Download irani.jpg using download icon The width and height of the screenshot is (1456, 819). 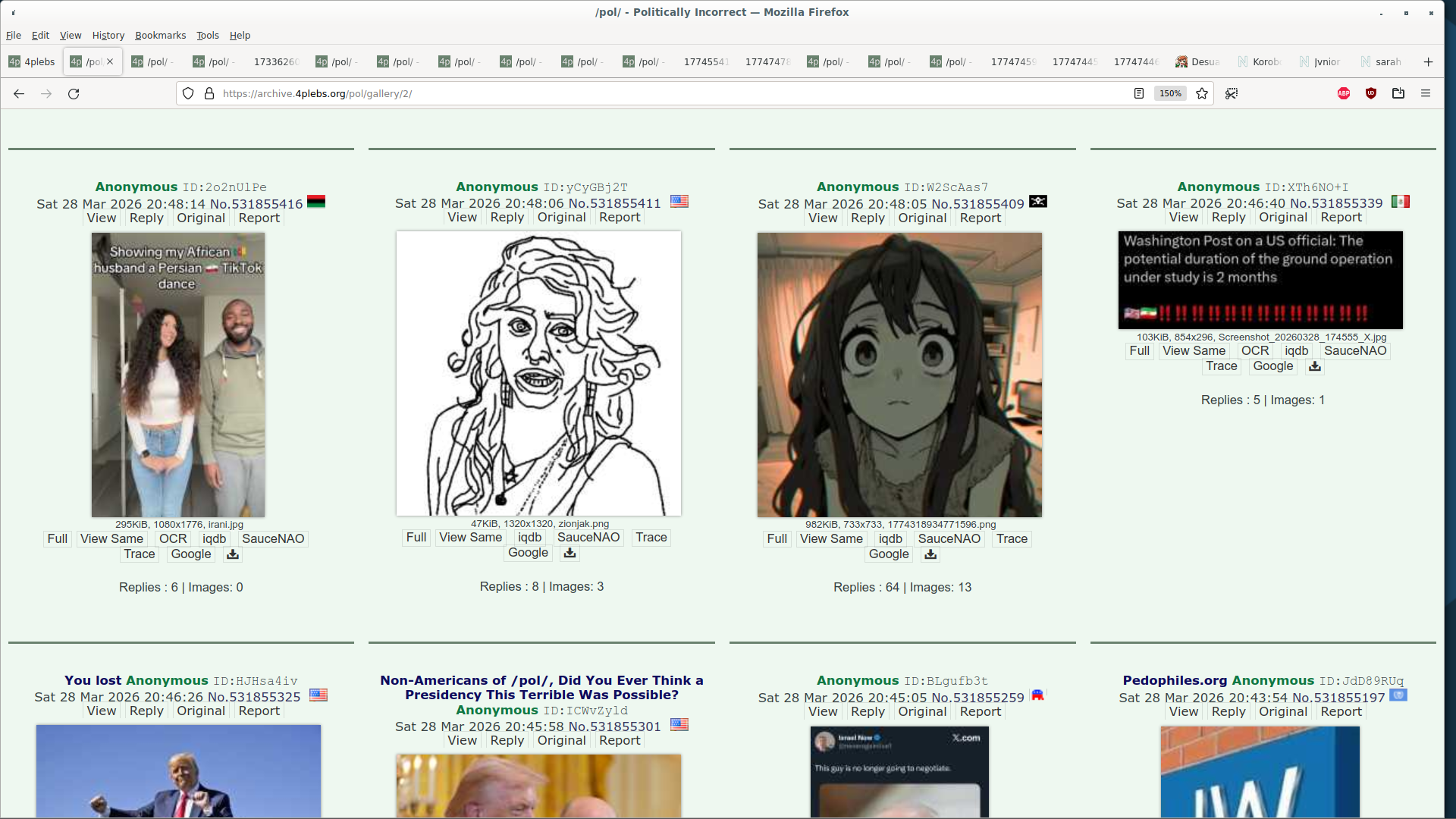click(233, 554)
